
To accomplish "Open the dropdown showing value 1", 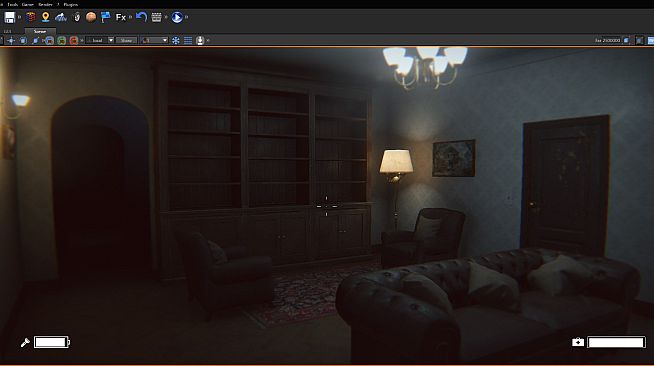I will pos(154,40).
